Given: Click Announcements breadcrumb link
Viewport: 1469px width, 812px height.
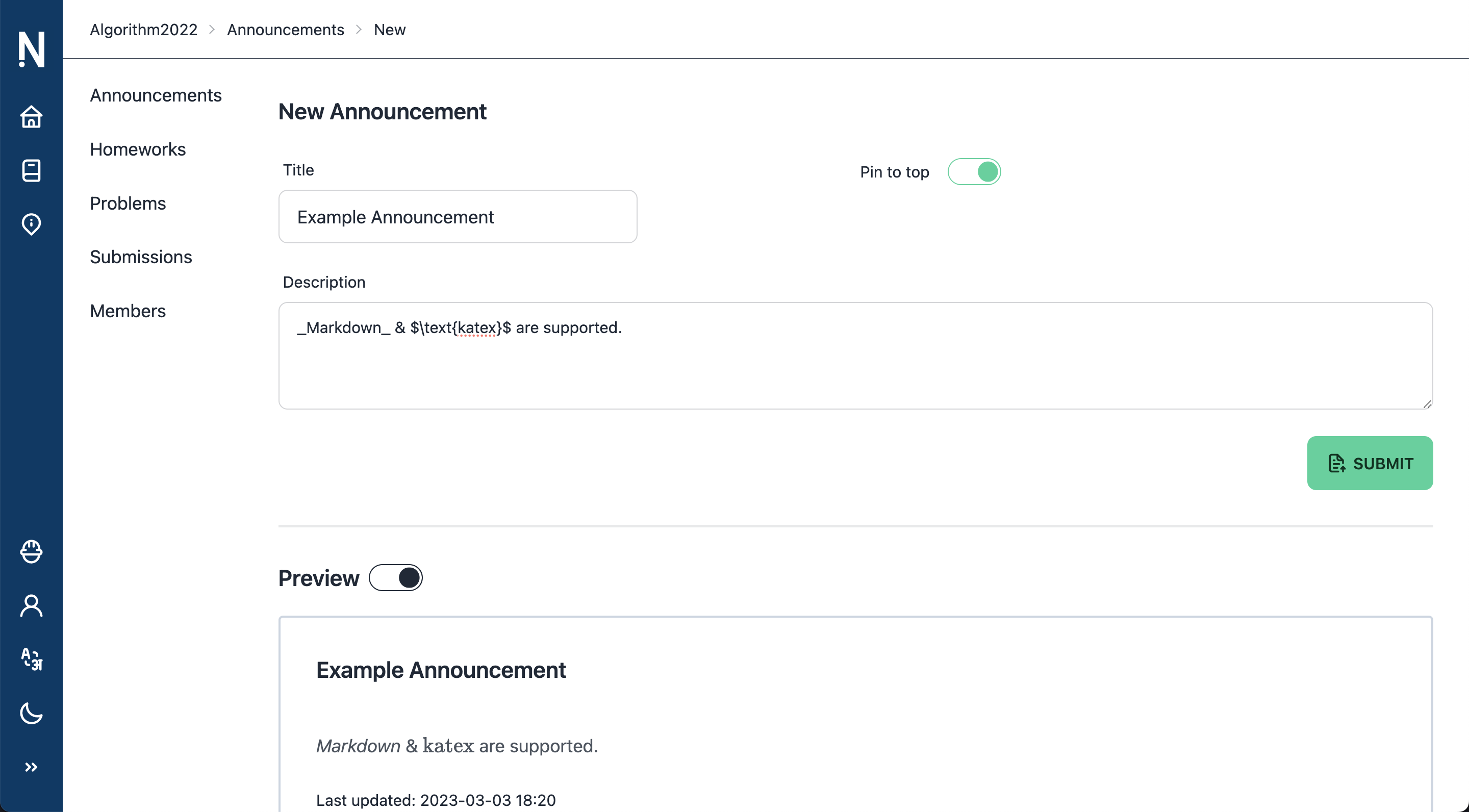Looking at the screenshot, I should (x=285, y=30).
